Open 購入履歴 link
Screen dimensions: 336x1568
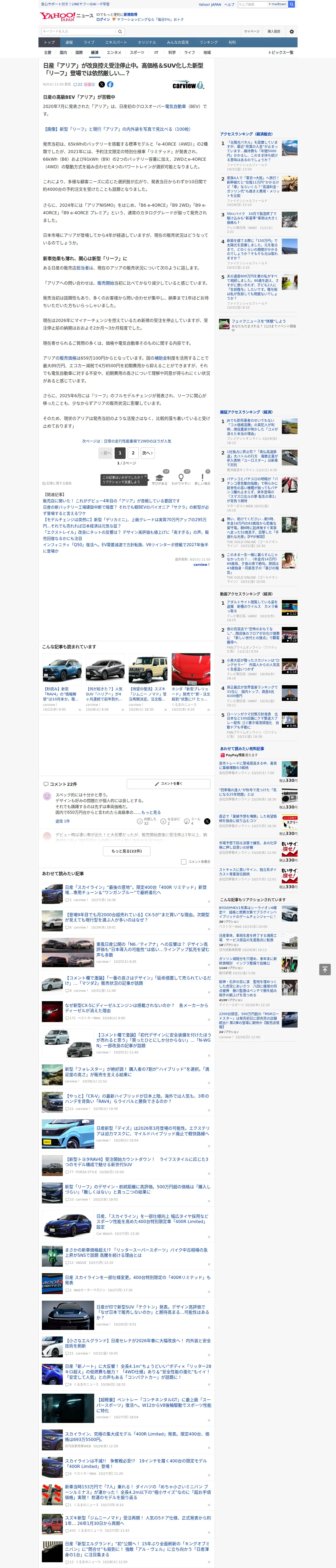pos(274,31)
